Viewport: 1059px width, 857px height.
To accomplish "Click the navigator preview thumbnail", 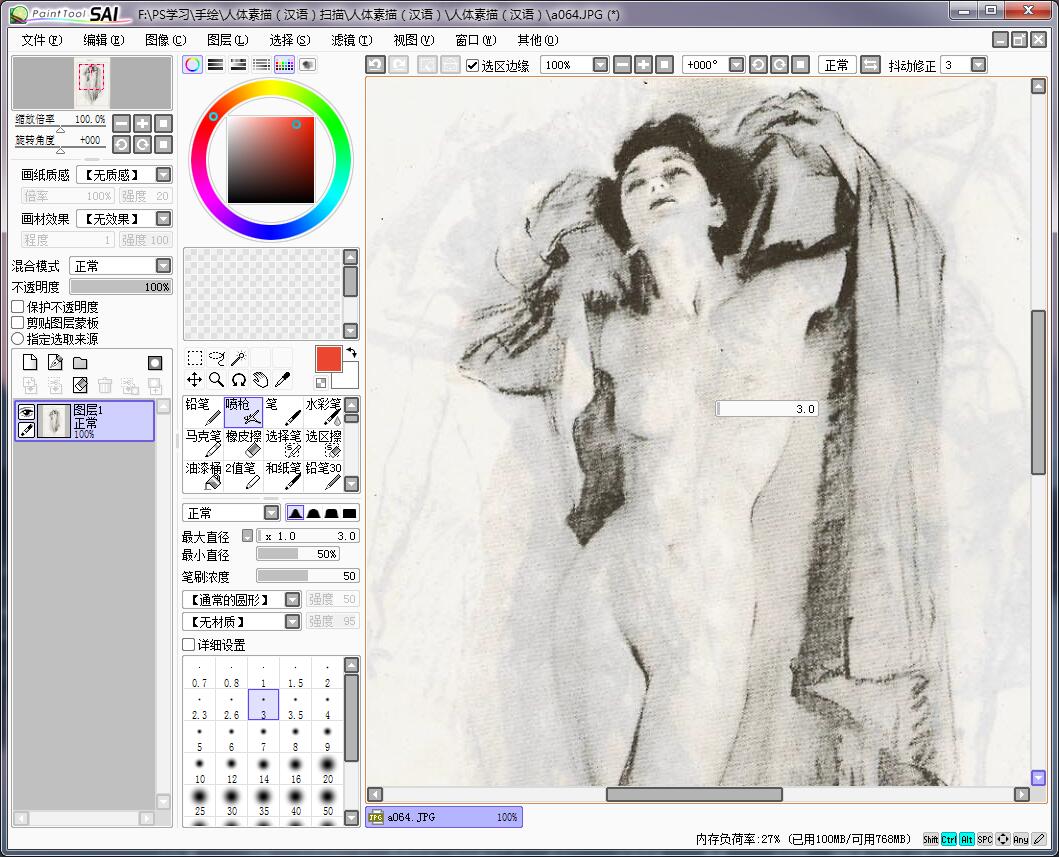I will click(92, 83).
